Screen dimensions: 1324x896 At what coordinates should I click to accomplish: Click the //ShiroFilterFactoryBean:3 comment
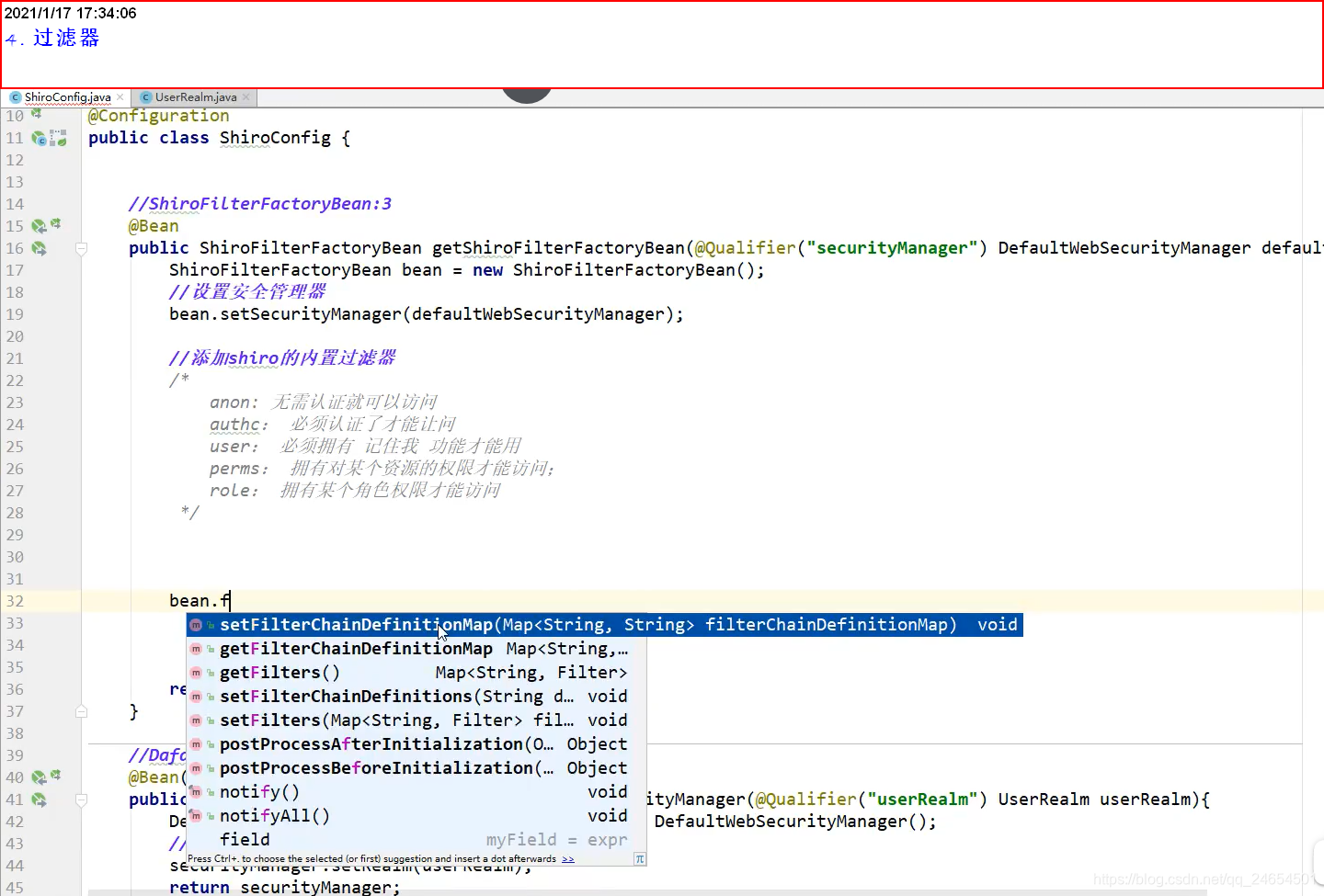[260, 204]
